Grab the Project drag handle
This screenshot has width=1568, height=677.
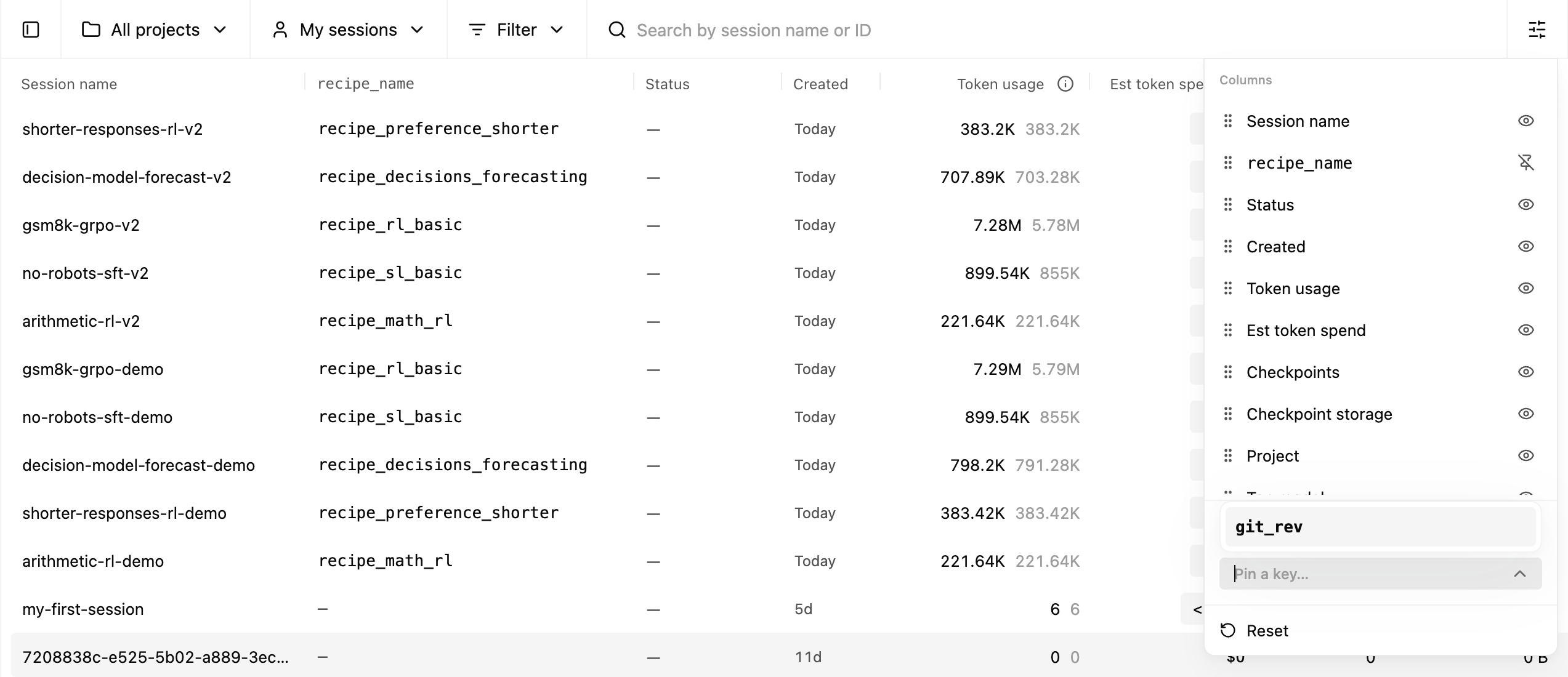tap(1228, 455)
